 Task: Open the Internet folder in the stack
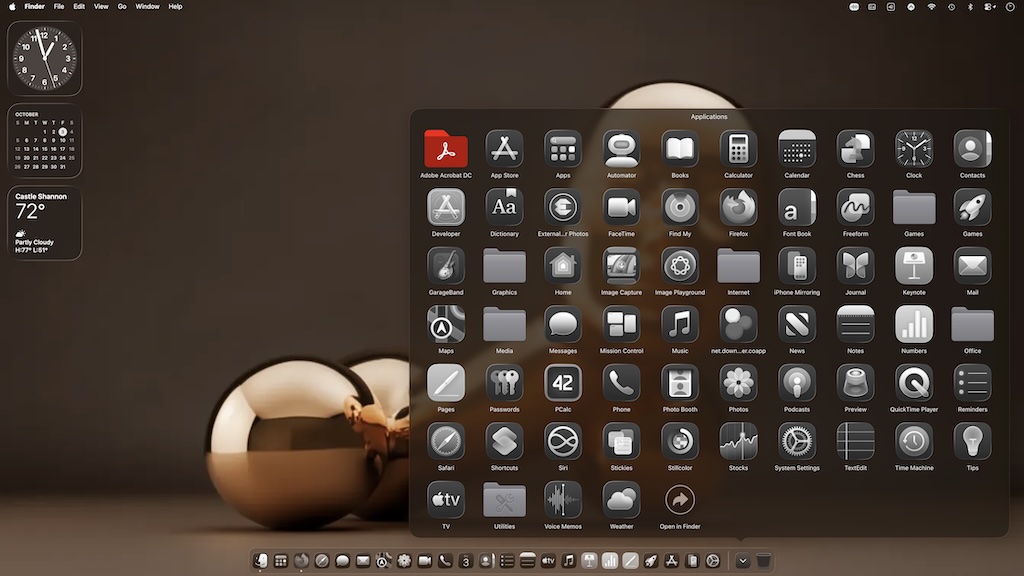[738, 266]
